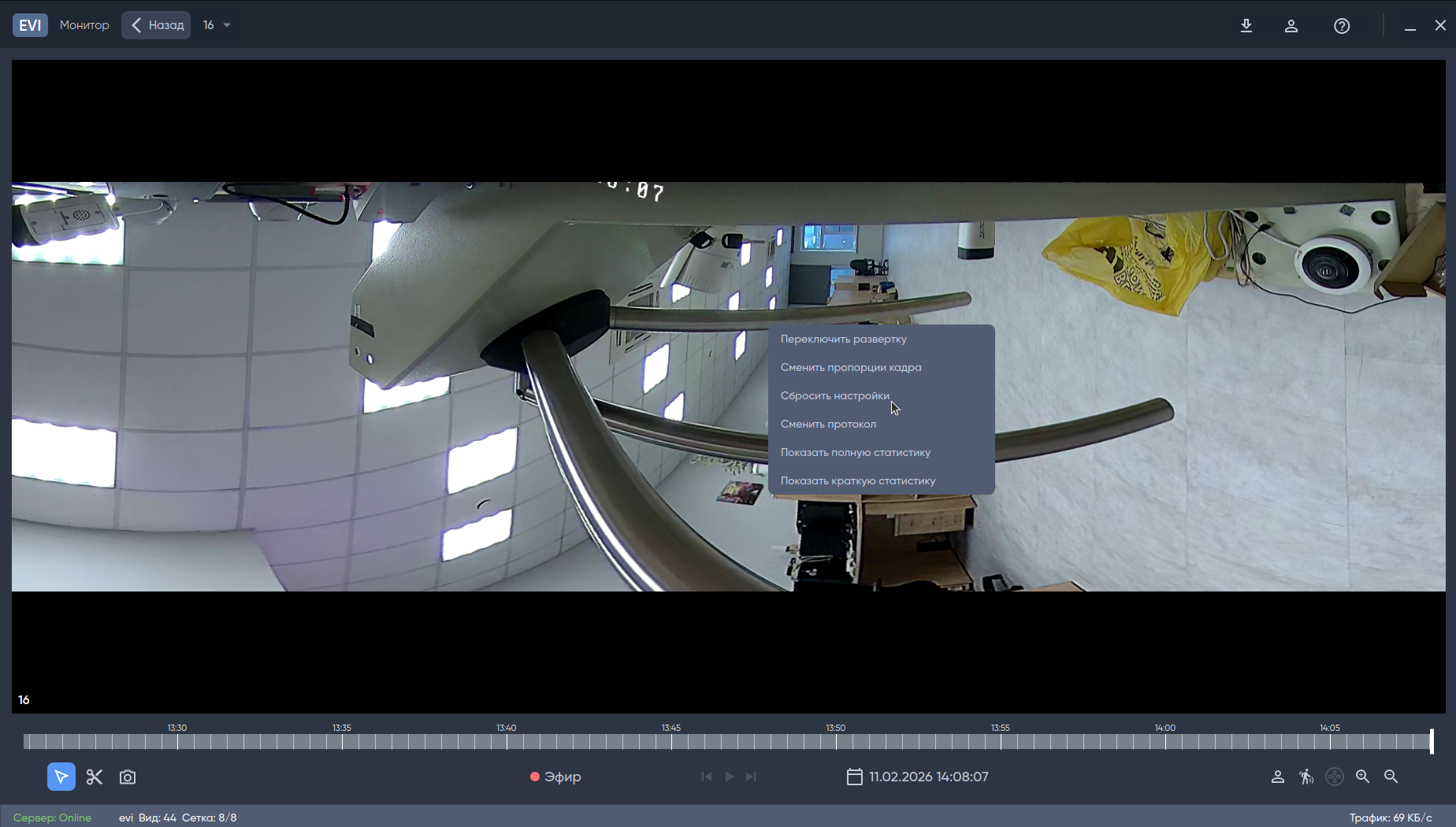Screen dimensions: 1456x827
Task: Select the cursor pointer tool
Action: 61,777
